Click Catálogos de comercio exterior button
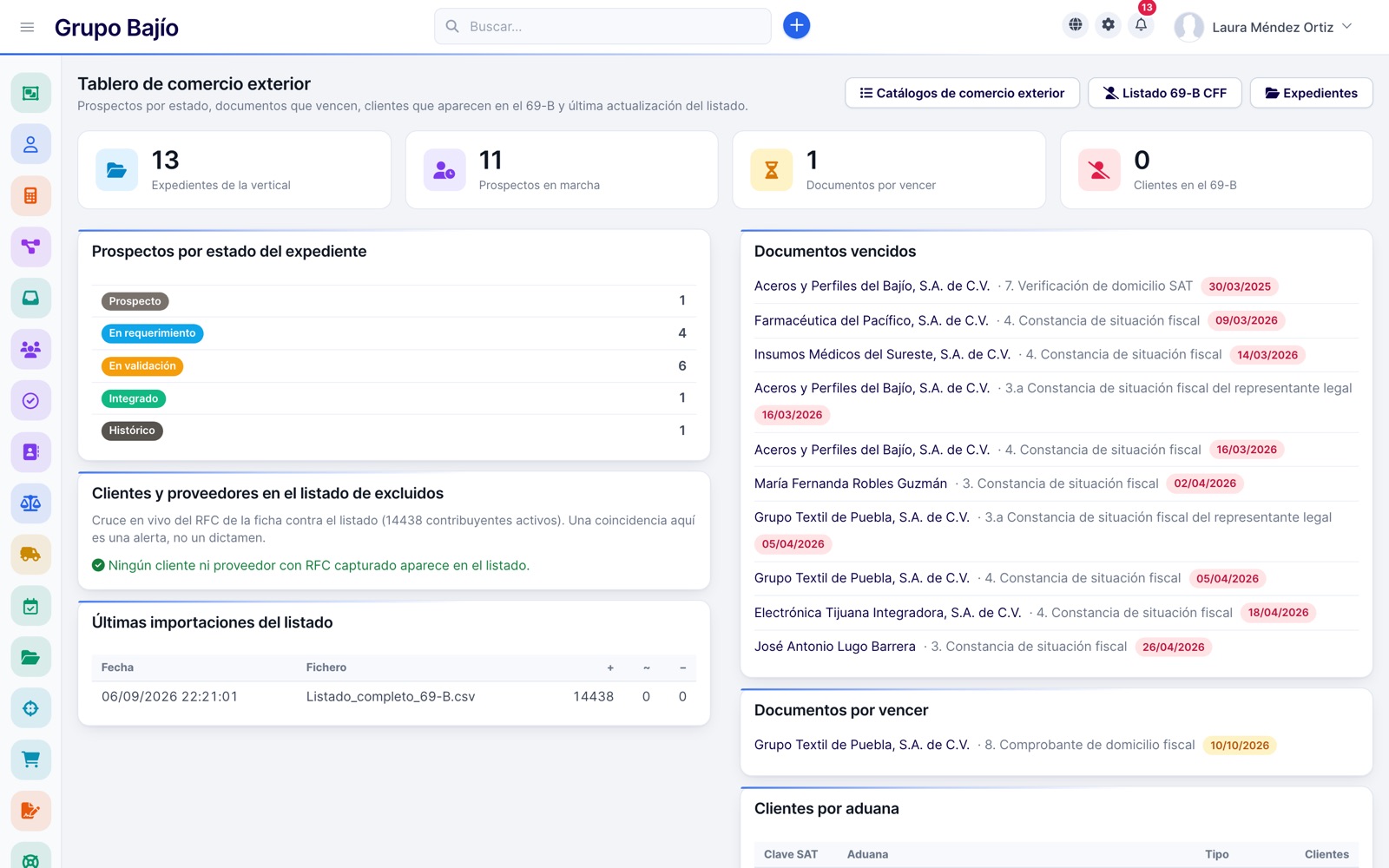1389x868 pixels. (x=962, y=93)
